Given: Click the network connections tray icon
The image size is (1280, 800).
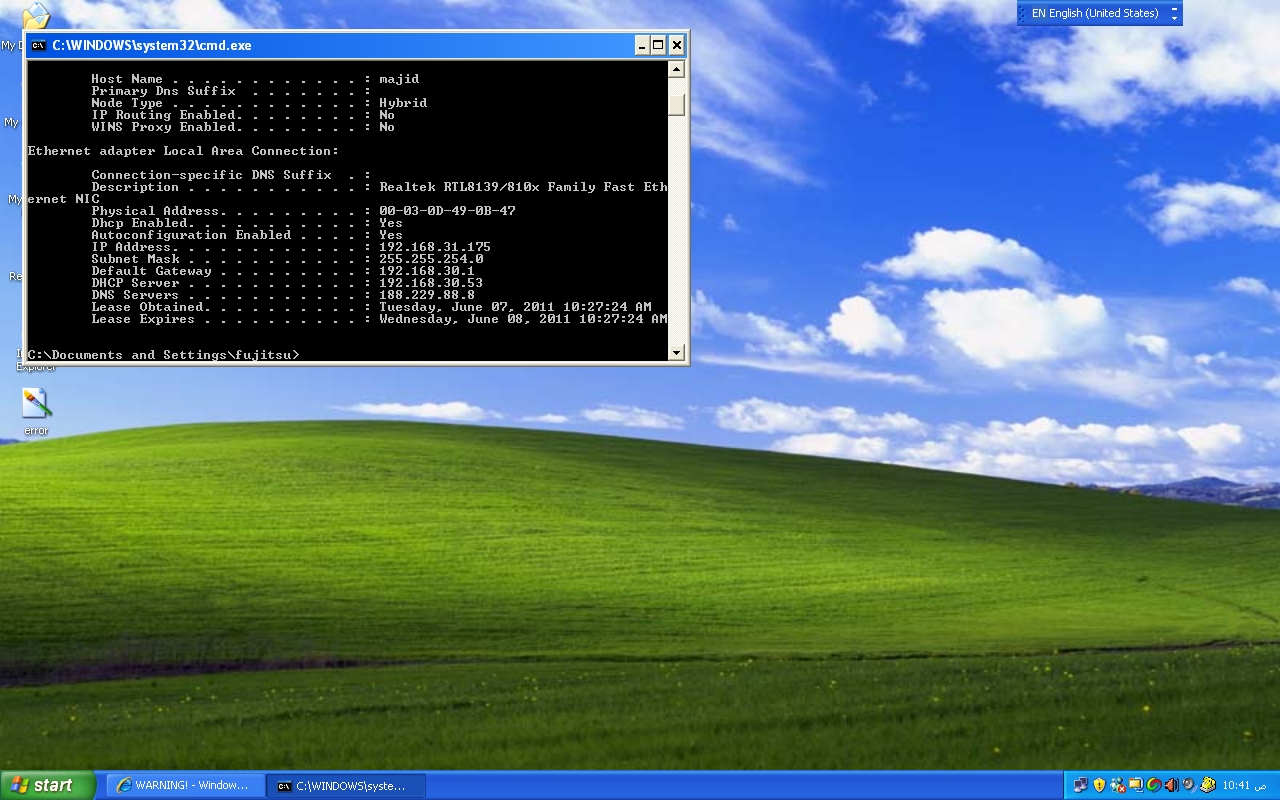Looking at the screenshot, I should pyautogui.click(x=1080, y=785).
